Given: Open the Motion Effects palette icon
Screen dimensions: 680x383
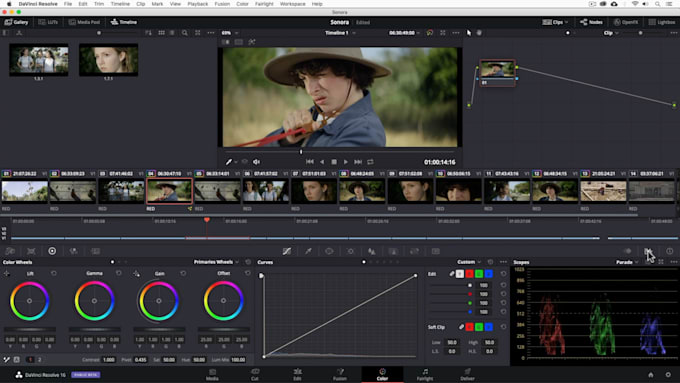Looking at the screenshot, I should pos(95,251).
